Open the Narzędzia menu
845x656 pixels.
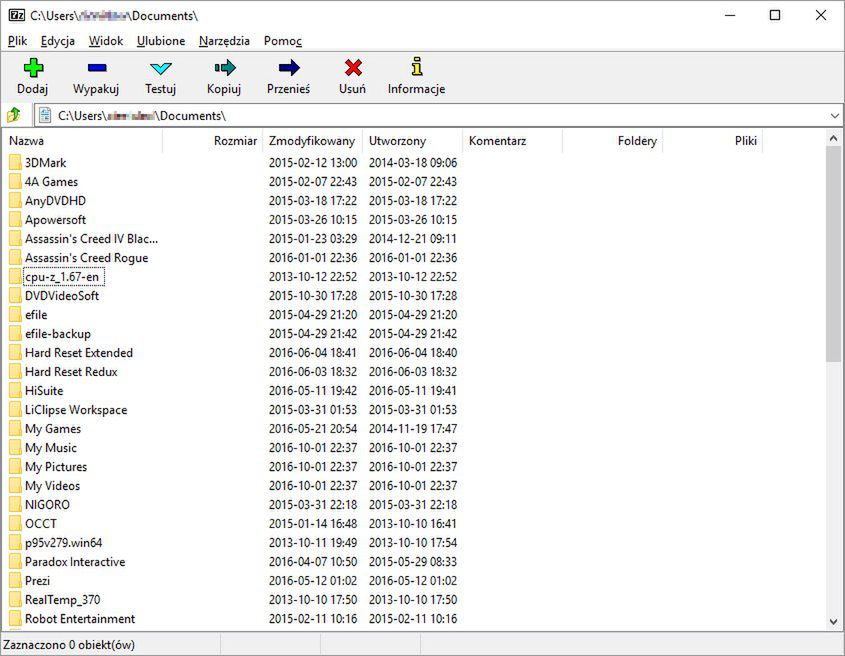[x=224, y=41]
